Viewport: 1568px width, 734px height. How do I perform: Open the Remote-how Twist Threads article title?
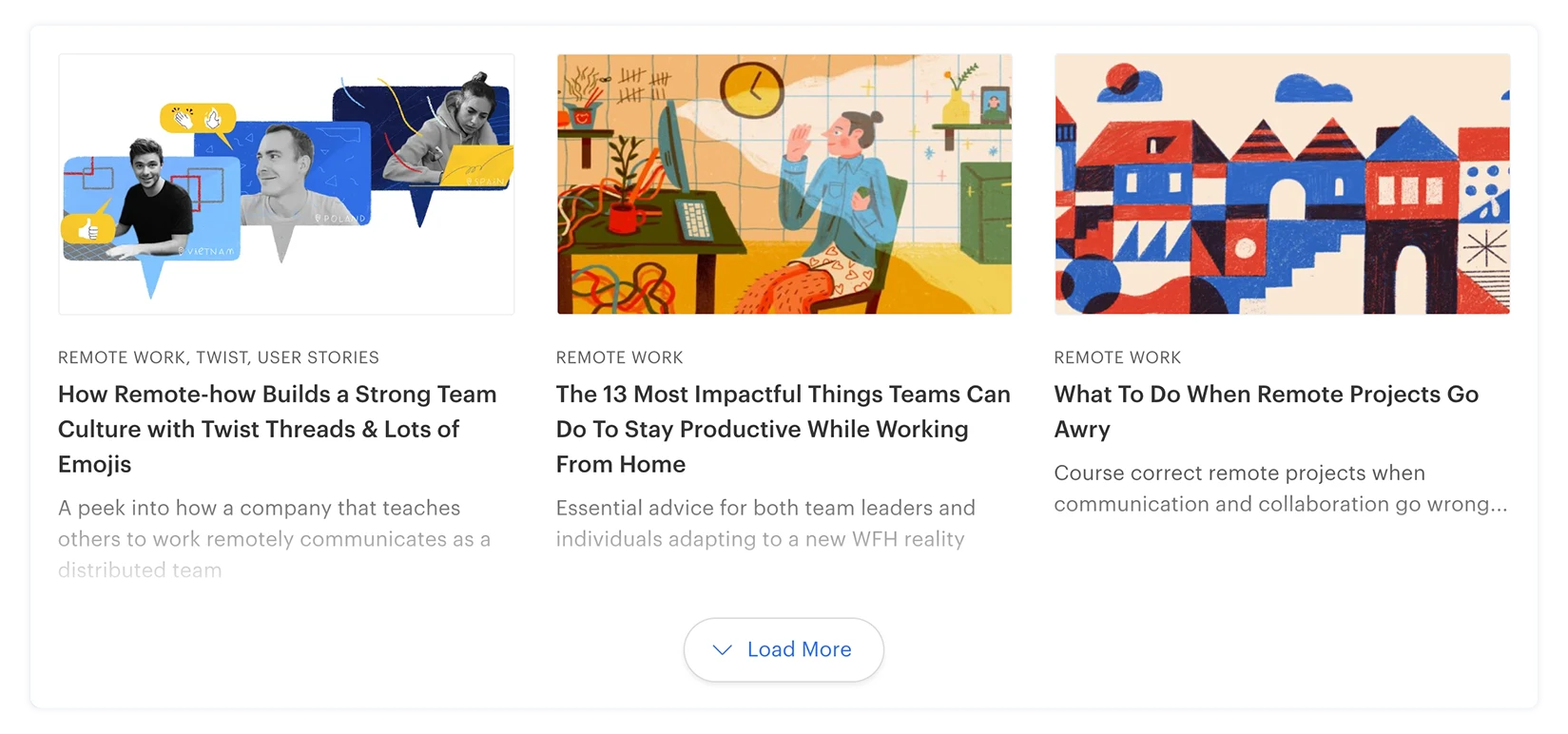278,429
